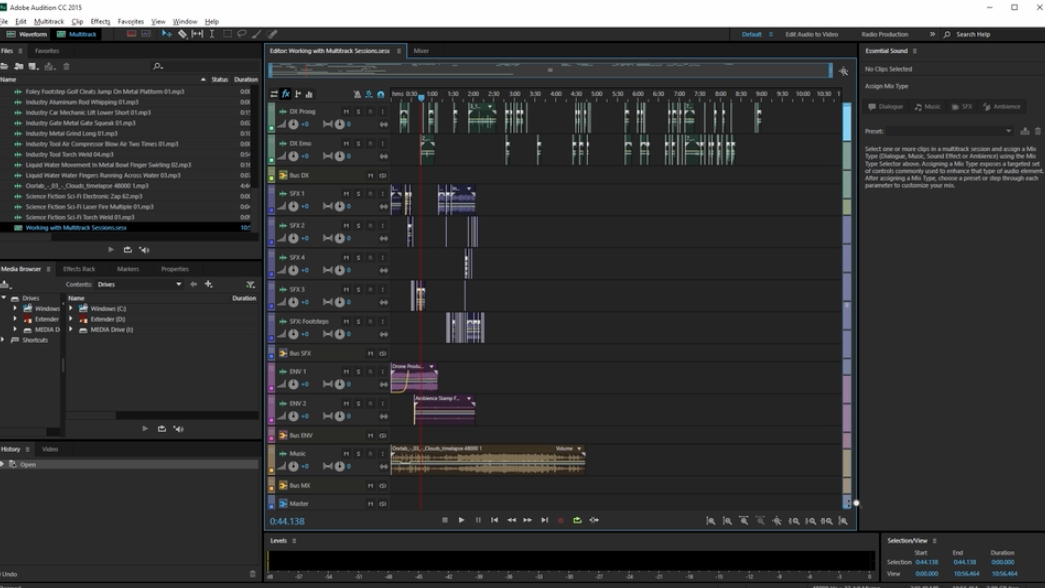Viewport: 1045px width, 588px height.
Task: Mute the DX Proog track
Action: coord(346,112)
